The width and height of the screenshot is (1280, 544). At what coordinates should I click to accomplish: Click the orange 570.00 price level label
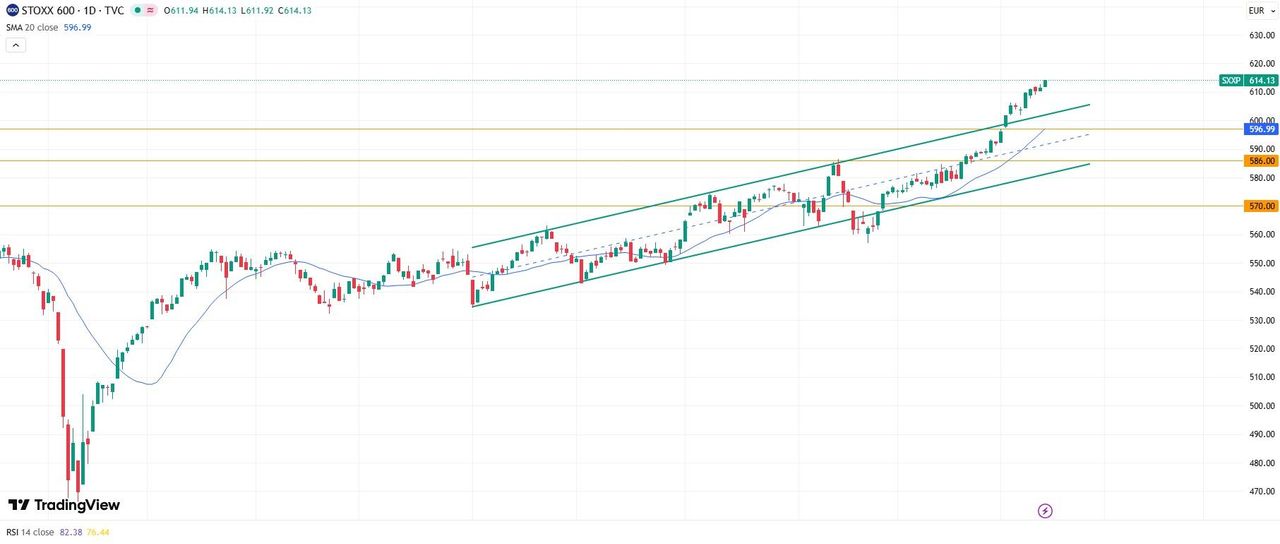(1262, 206)
